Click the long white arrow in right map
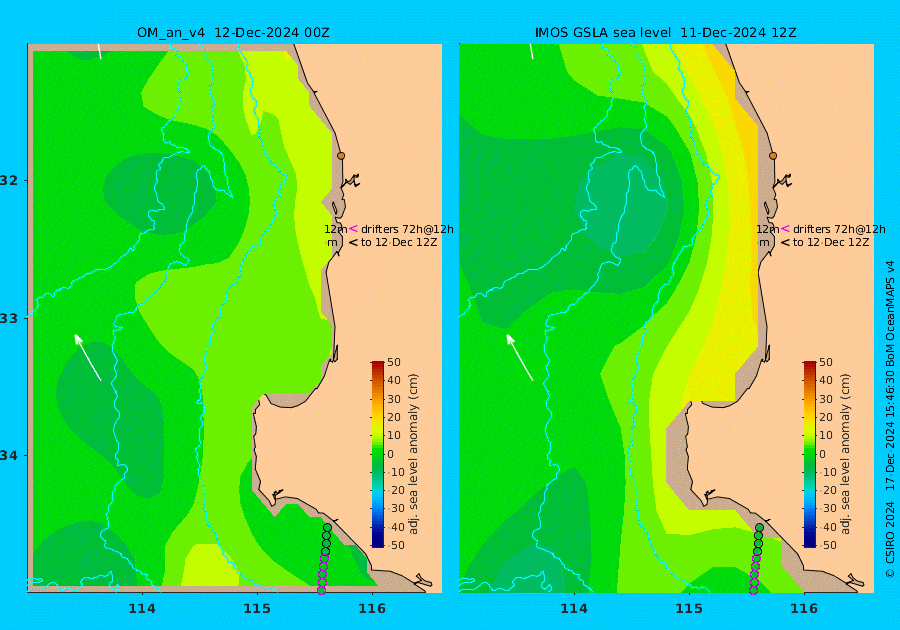The width and height of the screenshot is (900, 630). [x=519, y=357]
